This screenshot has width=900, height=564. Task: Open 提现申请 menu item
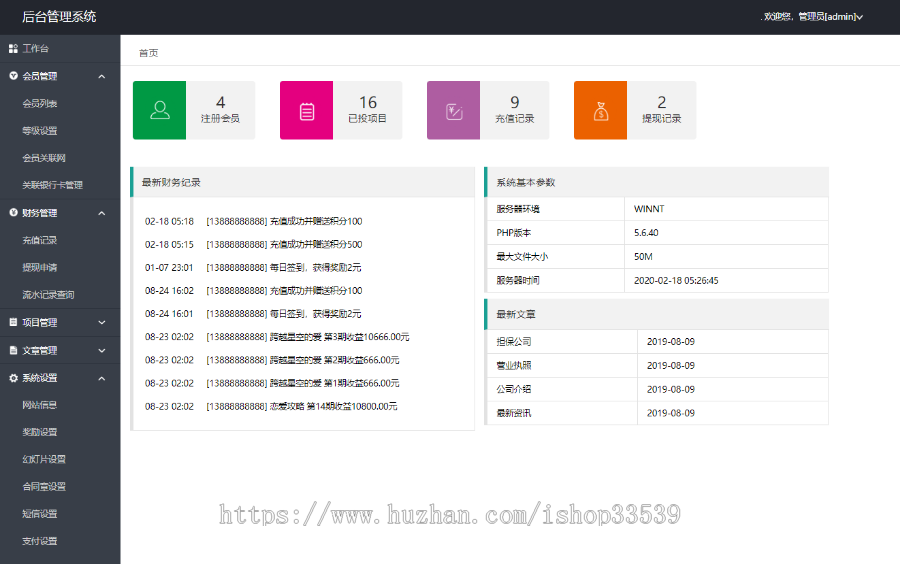[40, 267]
